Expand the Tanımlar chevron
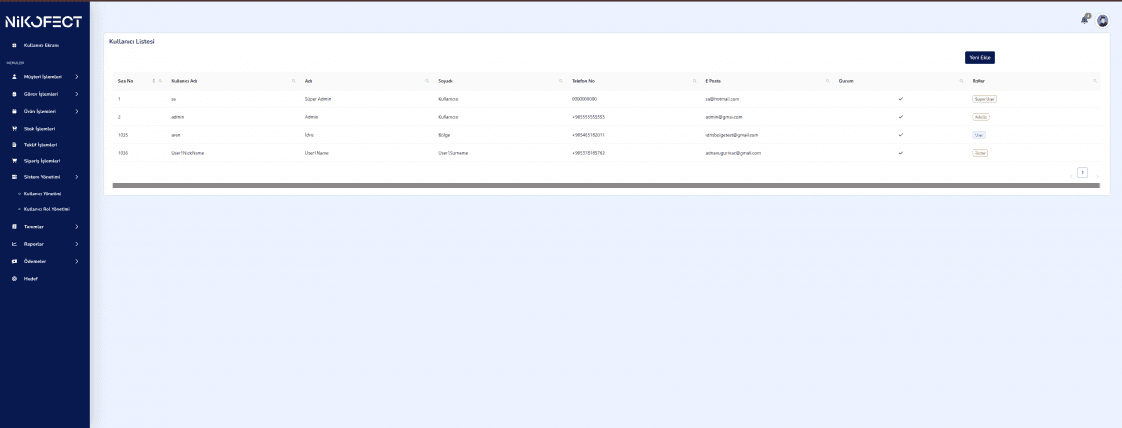Image resolution: width=1122 pixels, height=428 pixels. (x=77, y=226)
